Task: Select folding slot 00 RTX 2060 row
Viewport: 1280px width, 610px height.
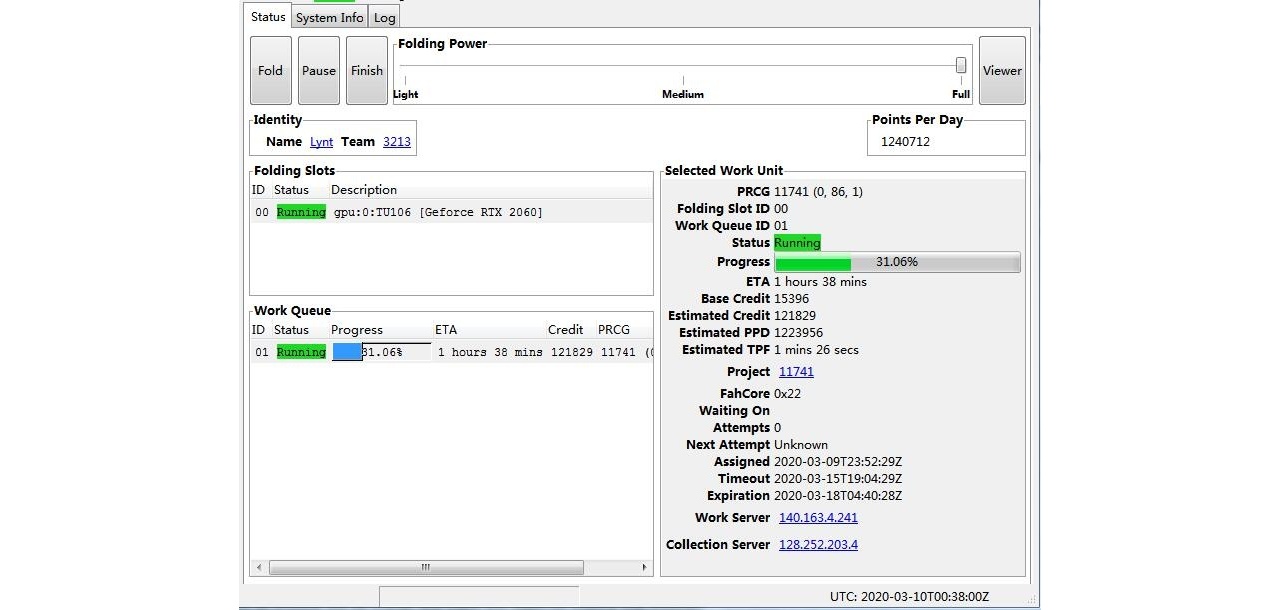Action: pos(451,212)
